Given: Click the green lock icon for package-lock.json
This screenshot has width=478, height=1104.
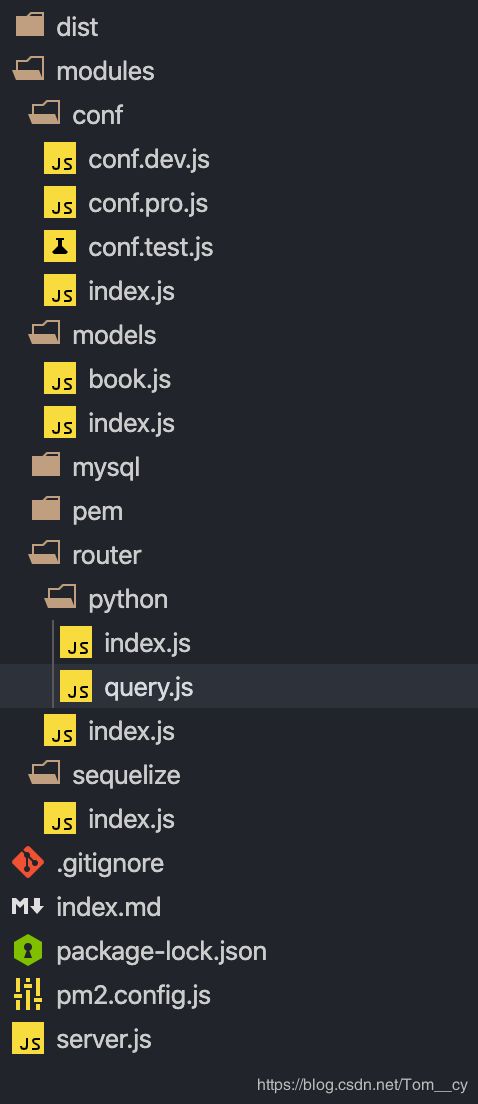Looking at the screenshot, I should pos(28,951).
